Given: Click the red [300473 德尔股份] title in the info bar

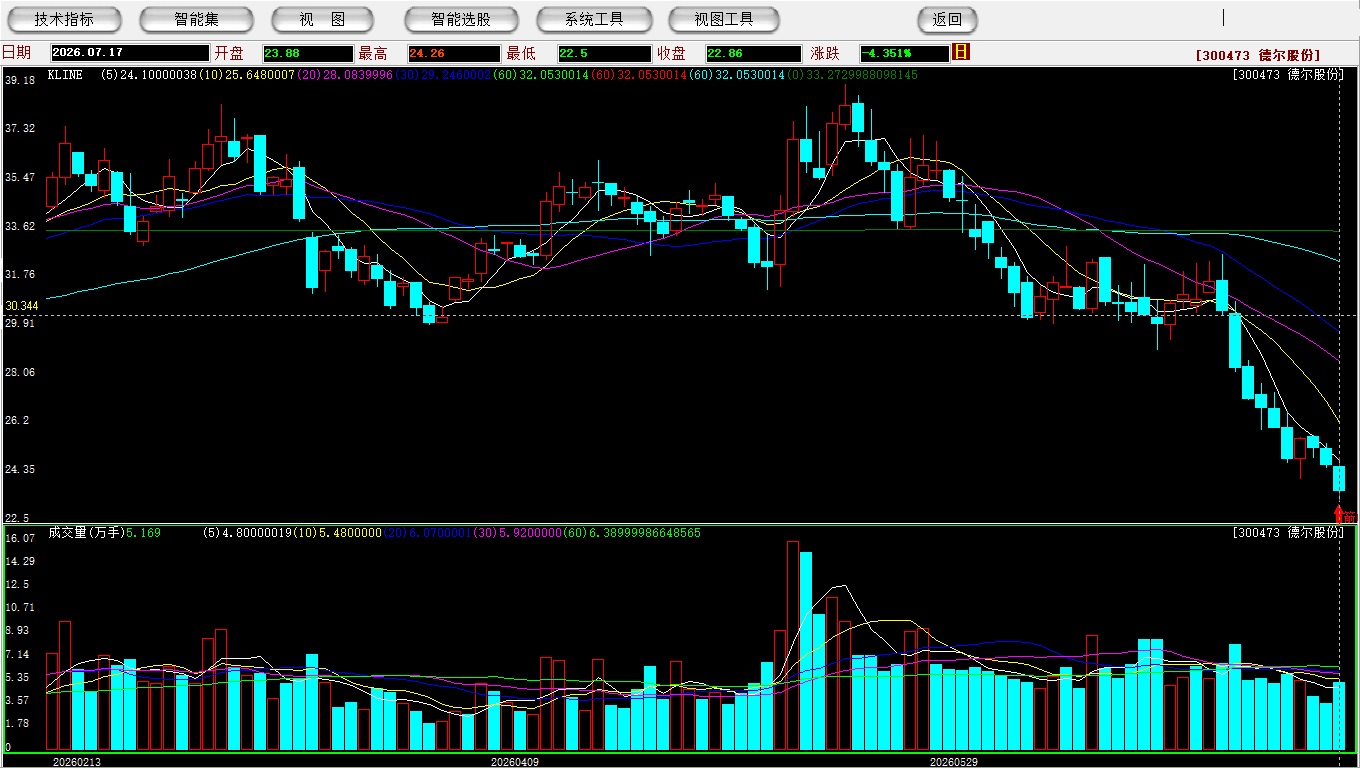Looking at the screenshot, I should [x=1258, y=55].
